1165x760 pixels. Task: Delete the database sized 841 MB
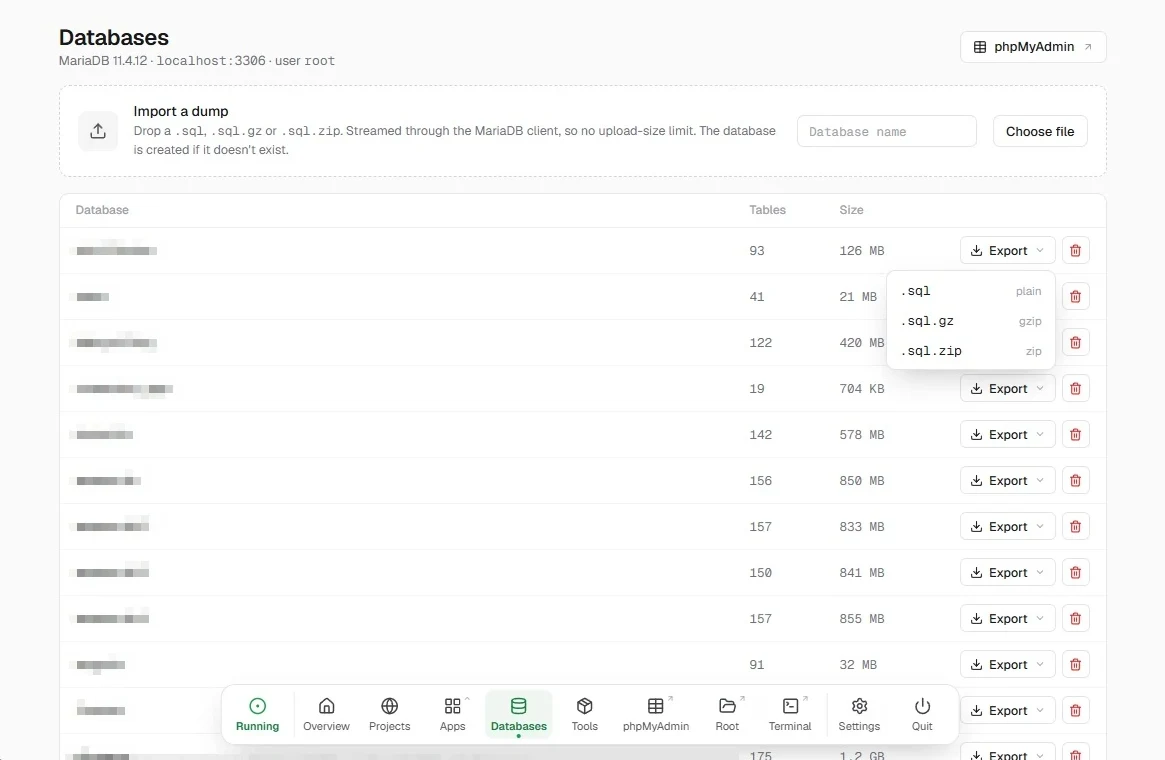(x=1075, y=573)
